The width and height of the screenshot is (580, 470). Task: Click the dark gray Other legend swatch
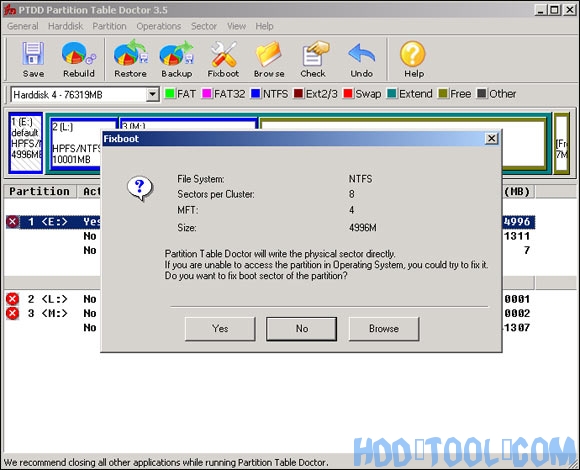coord(482,93)
